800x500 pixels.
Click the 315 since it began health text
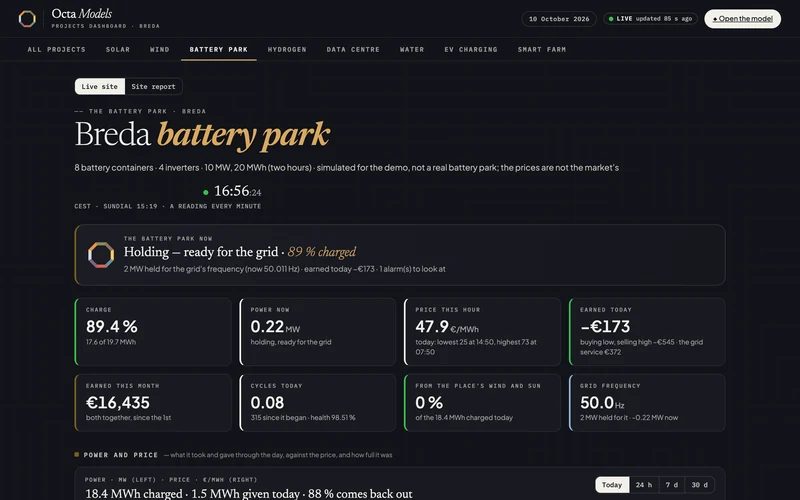[x=303, y=417]
